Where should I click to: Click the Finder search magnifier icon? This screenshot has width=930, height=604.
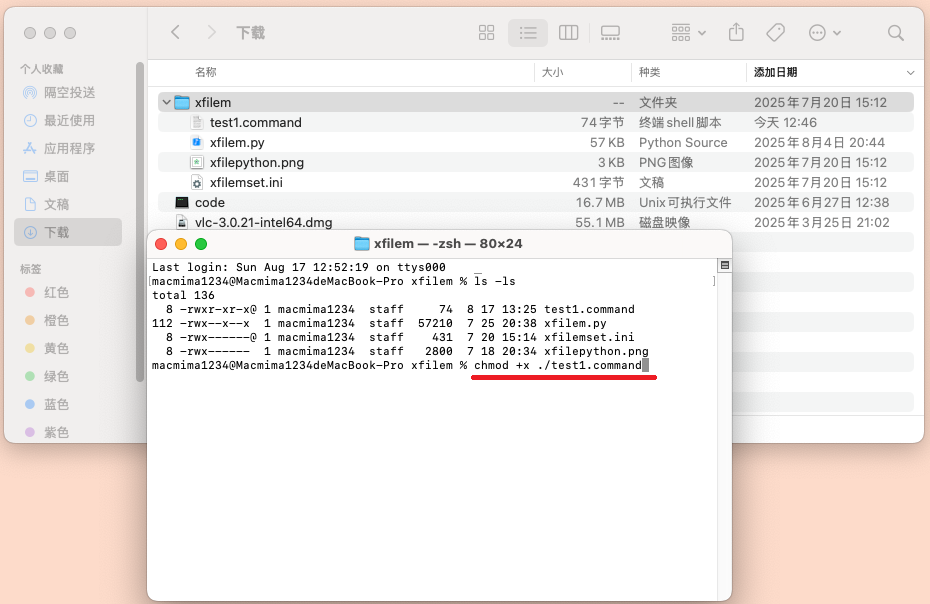(x=896, y=33)
